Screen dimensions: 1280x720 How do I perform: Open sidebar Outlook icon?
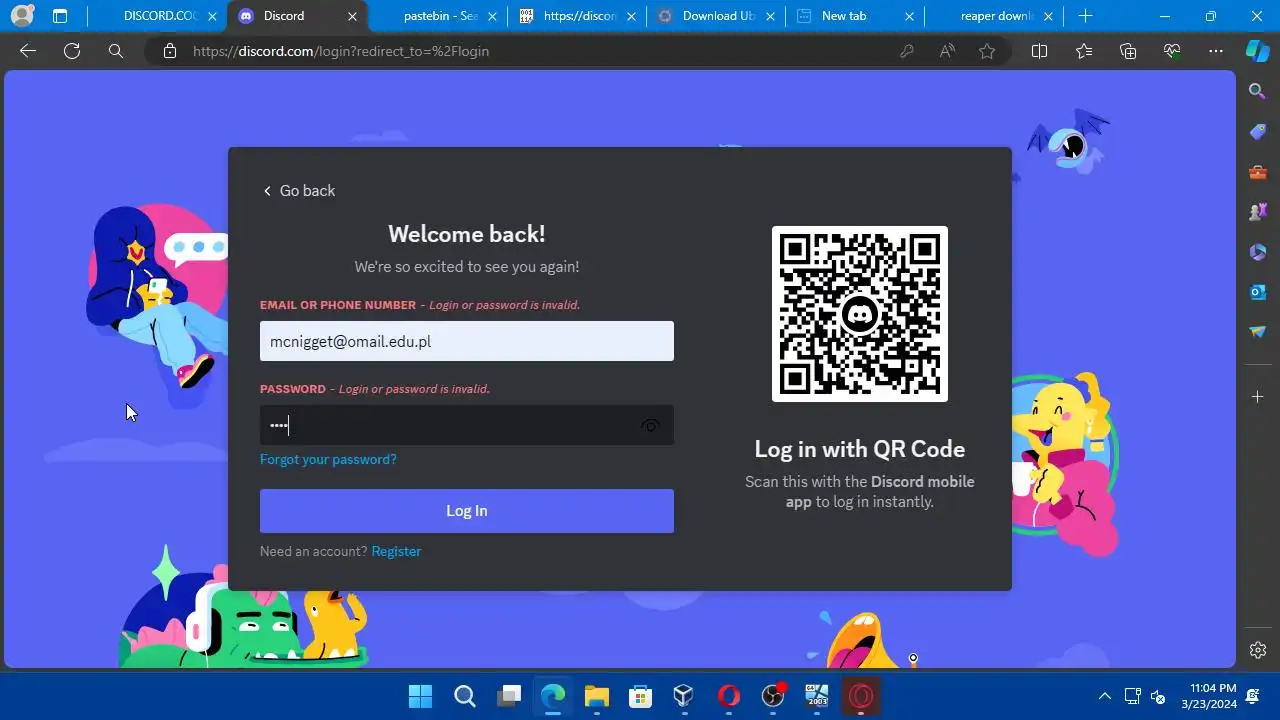1258,292
